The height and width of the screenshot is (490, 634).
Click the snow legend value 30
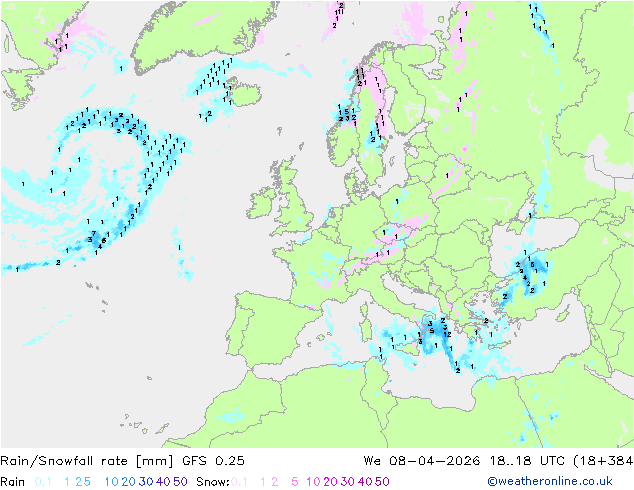[x=348, y=482]
